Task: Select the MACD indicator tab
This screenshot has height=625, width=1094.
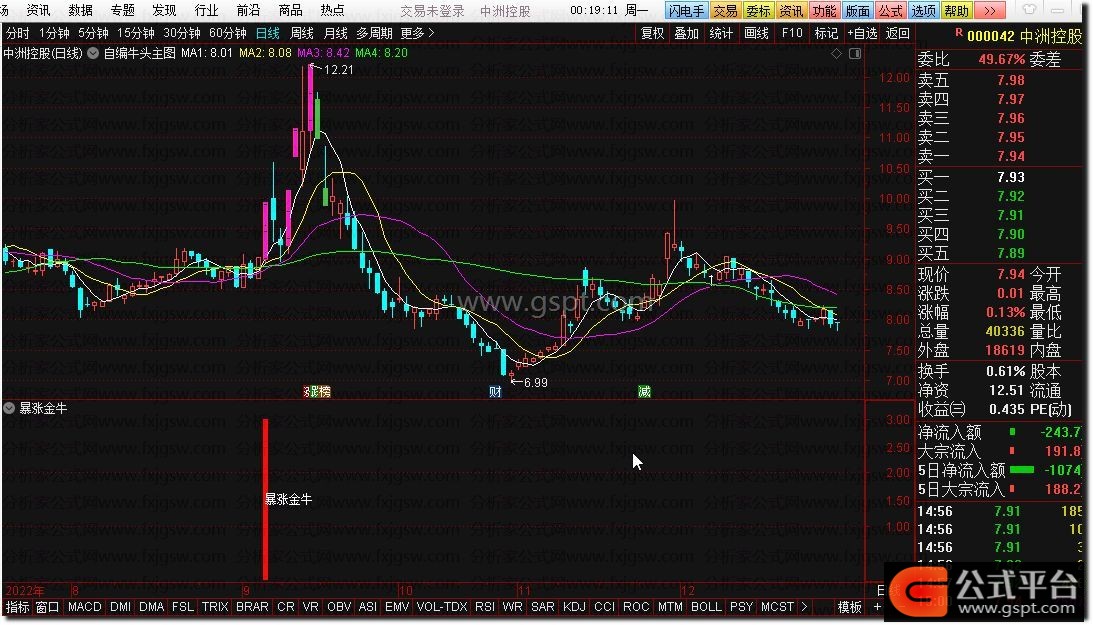Action: tap(84, 607)
